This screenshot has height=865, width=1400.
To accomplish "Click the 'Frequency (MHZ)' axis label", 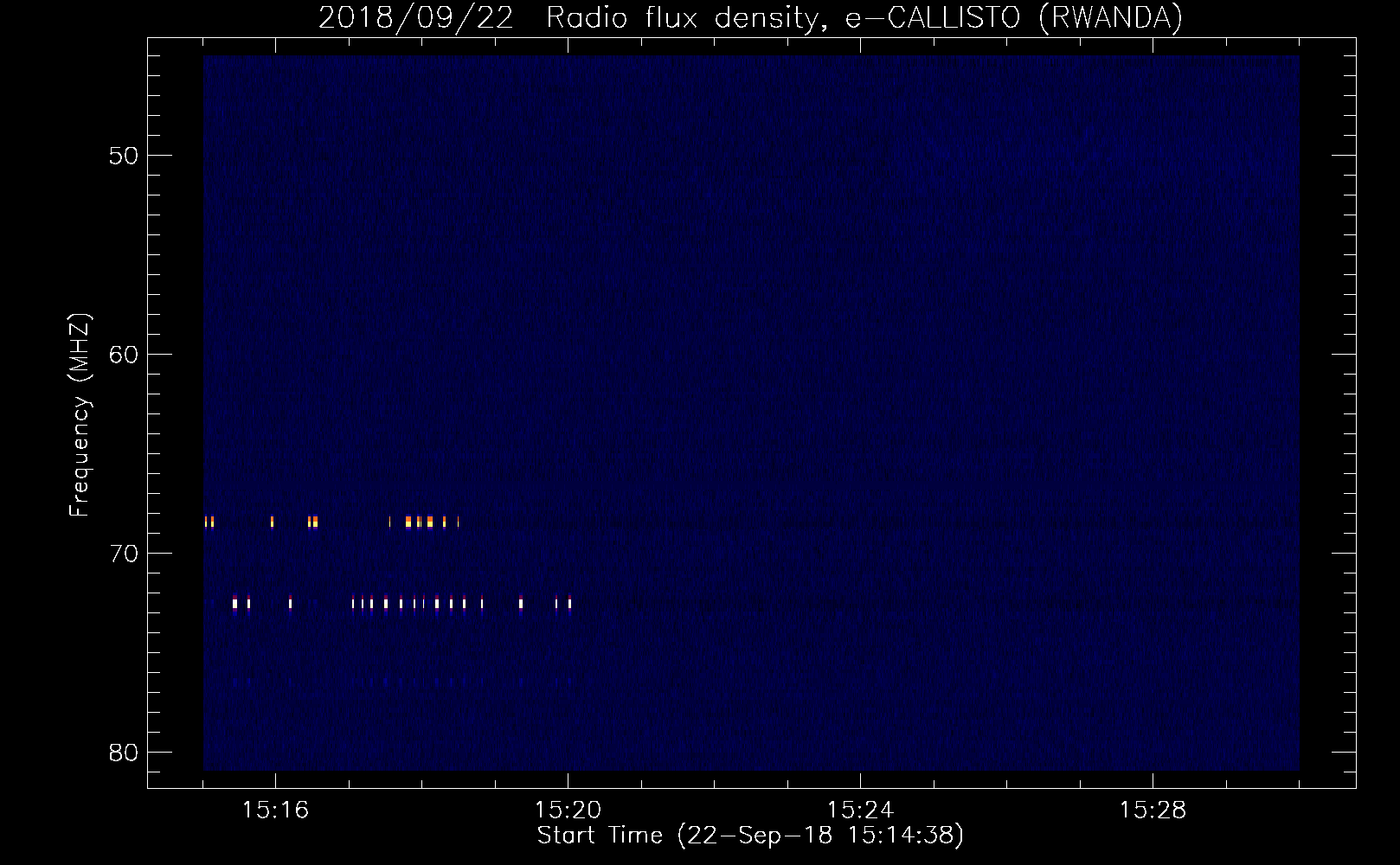I will coord(80,415).
